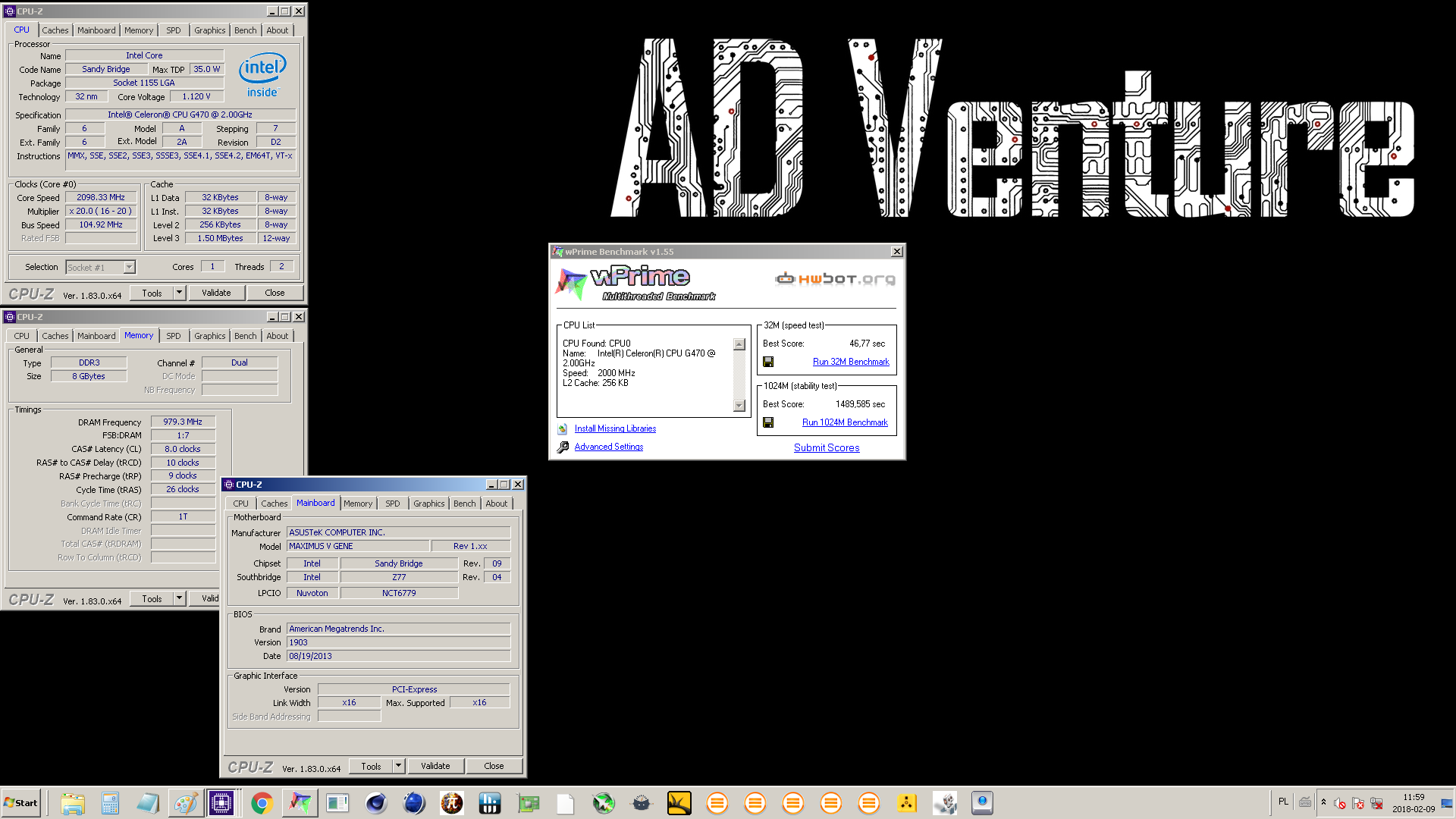Click the disconnected network tray icon
This screenshot has width=1456, height=819.
[x=1376, y=803]
